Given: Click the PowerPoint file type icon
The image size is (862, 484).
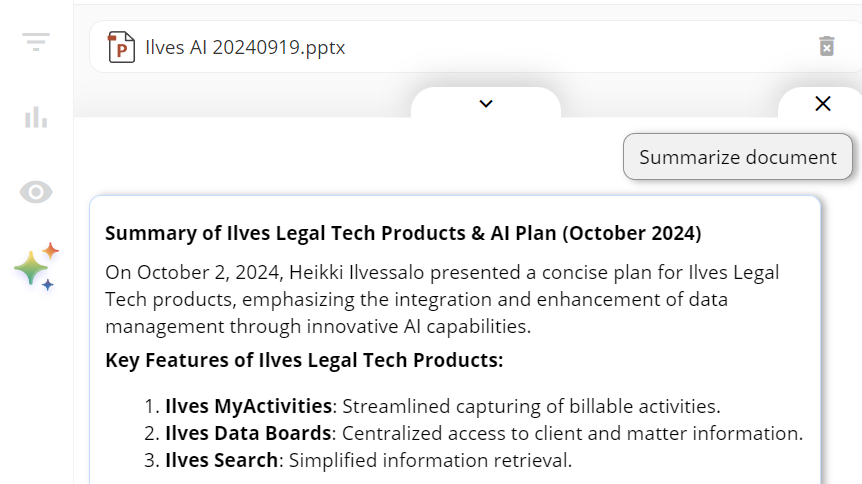Looking at the screenshot, I should click(121, 47).
